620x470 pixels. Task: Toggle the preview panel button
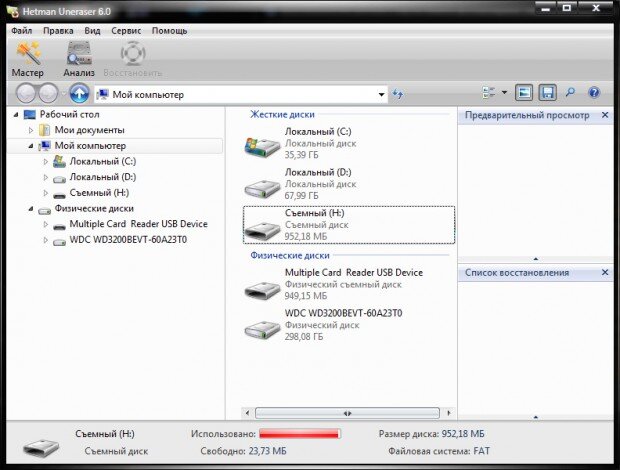(x=524, y=93)
